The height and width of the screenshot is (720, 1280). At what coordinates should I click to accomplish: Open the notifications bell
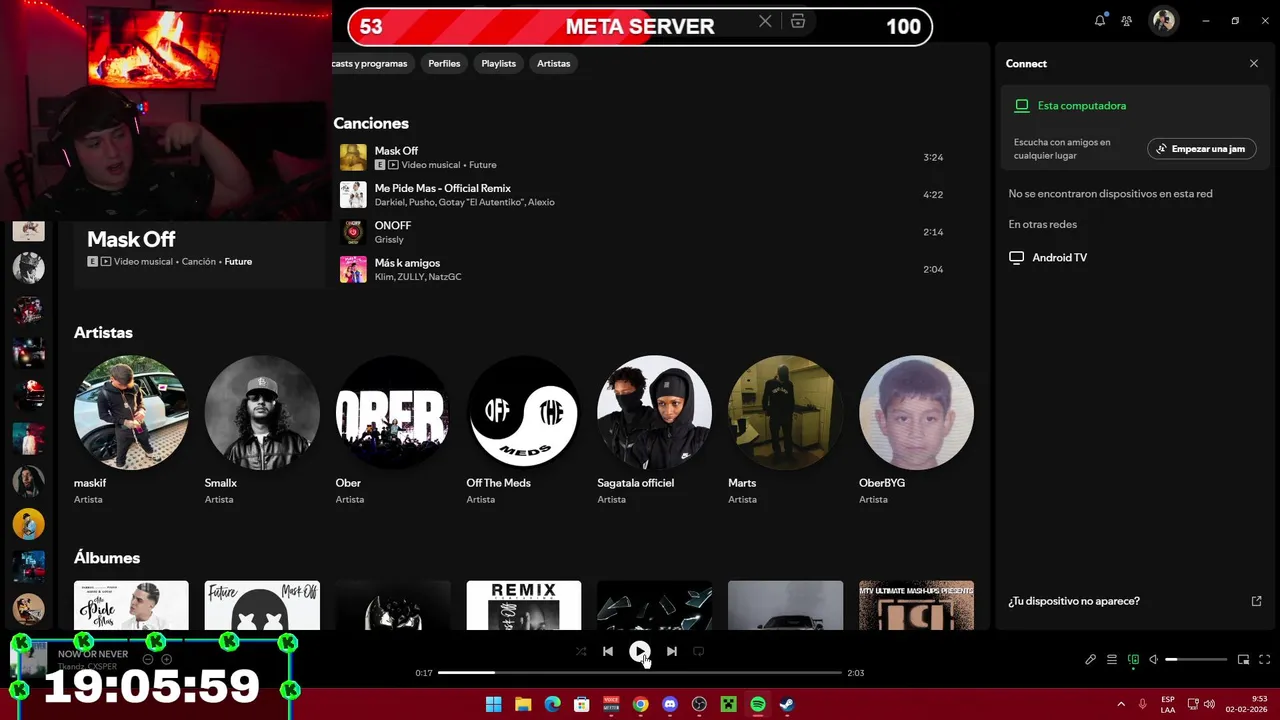tap(1100, 20)
